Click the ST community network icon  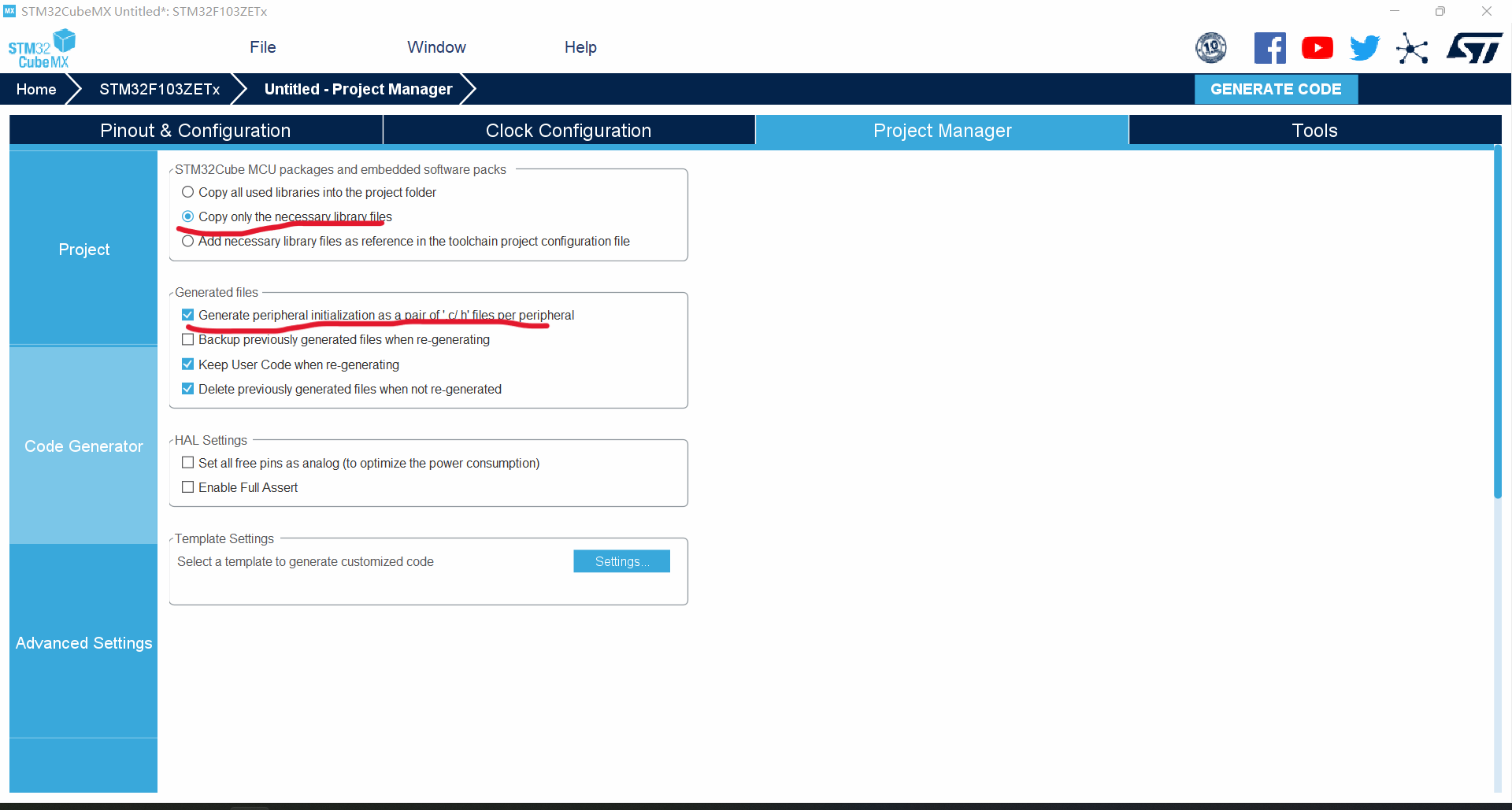tap(1412, 49)
